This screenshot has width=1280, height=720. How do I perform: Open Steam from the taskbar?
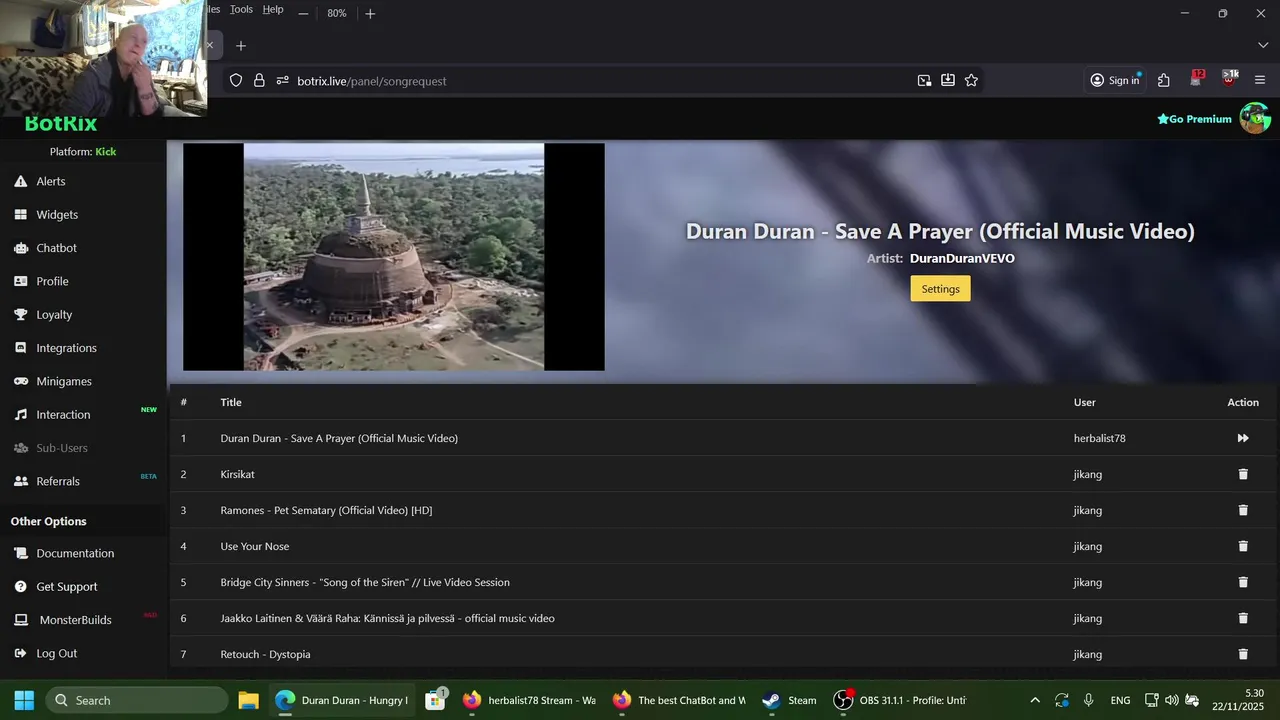pyautogui.click(x=789, y=700)
